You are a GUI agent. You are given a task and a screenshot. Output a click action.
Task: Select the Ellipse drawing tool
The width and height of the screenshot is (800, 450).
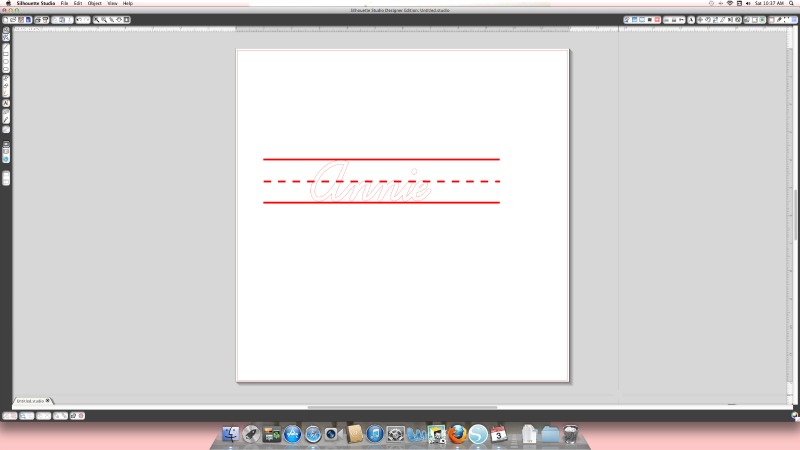(x=6, y=70)
